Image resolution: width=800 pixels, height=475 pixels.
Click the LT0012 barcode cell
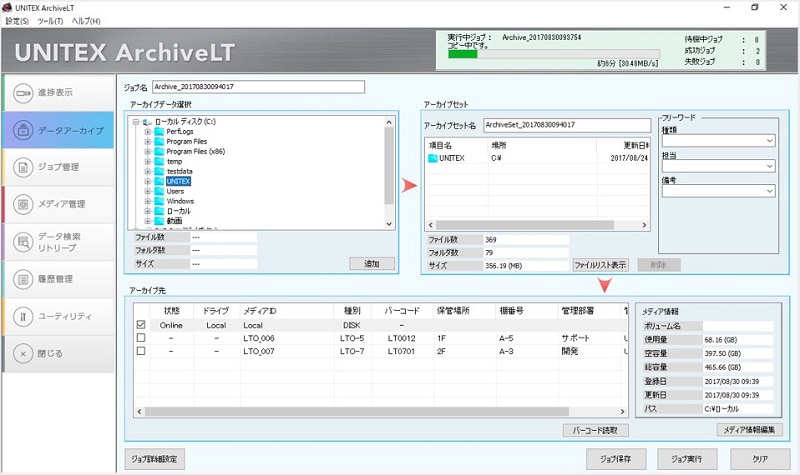coord(402,338)
